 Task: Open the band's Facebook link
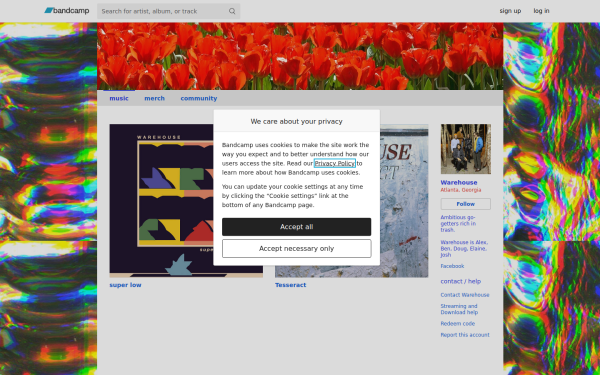452,266
